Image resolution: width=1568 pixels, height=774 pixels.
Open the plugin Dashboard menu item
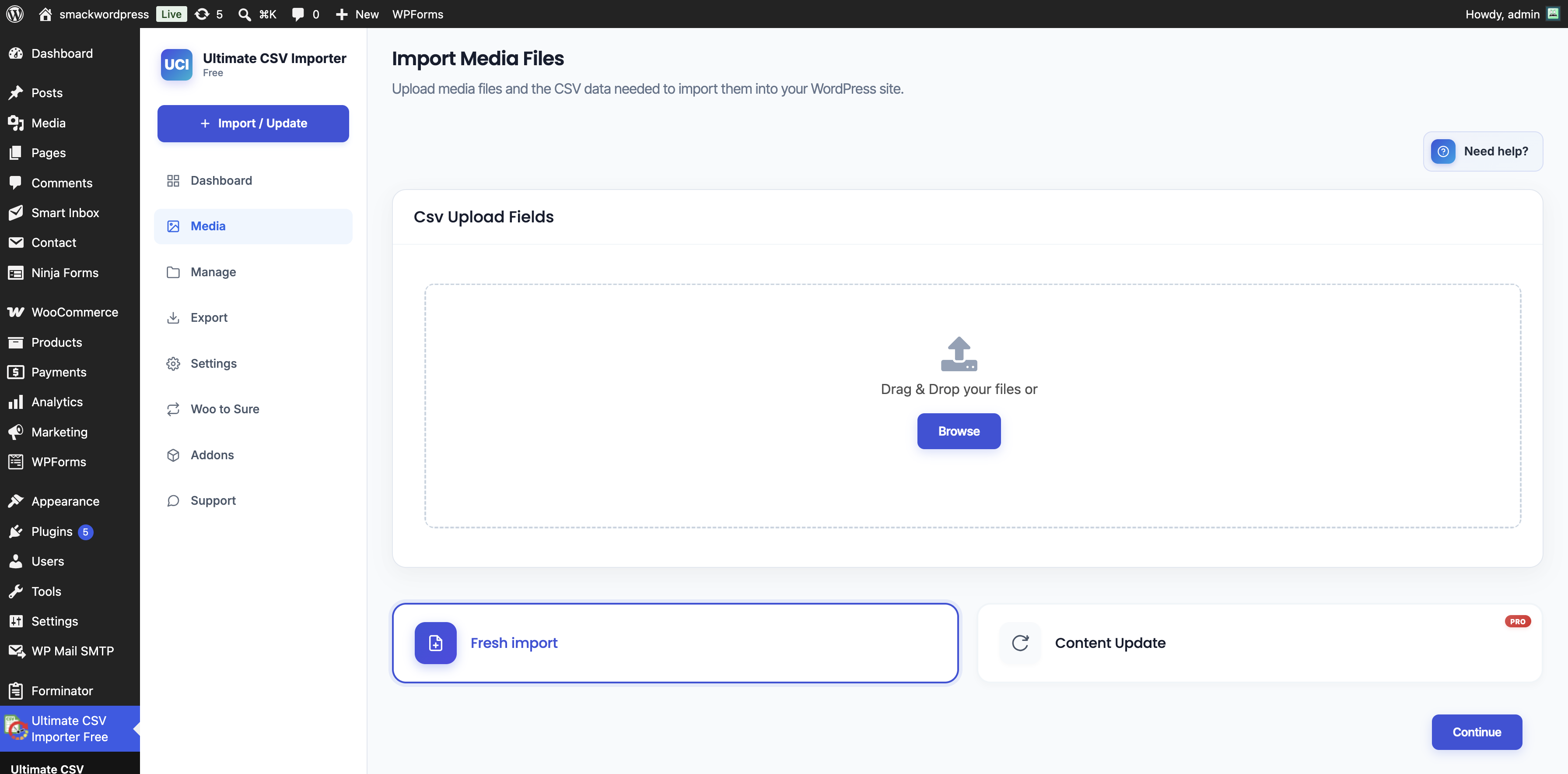pyautogui.click(x=253, y=180)
